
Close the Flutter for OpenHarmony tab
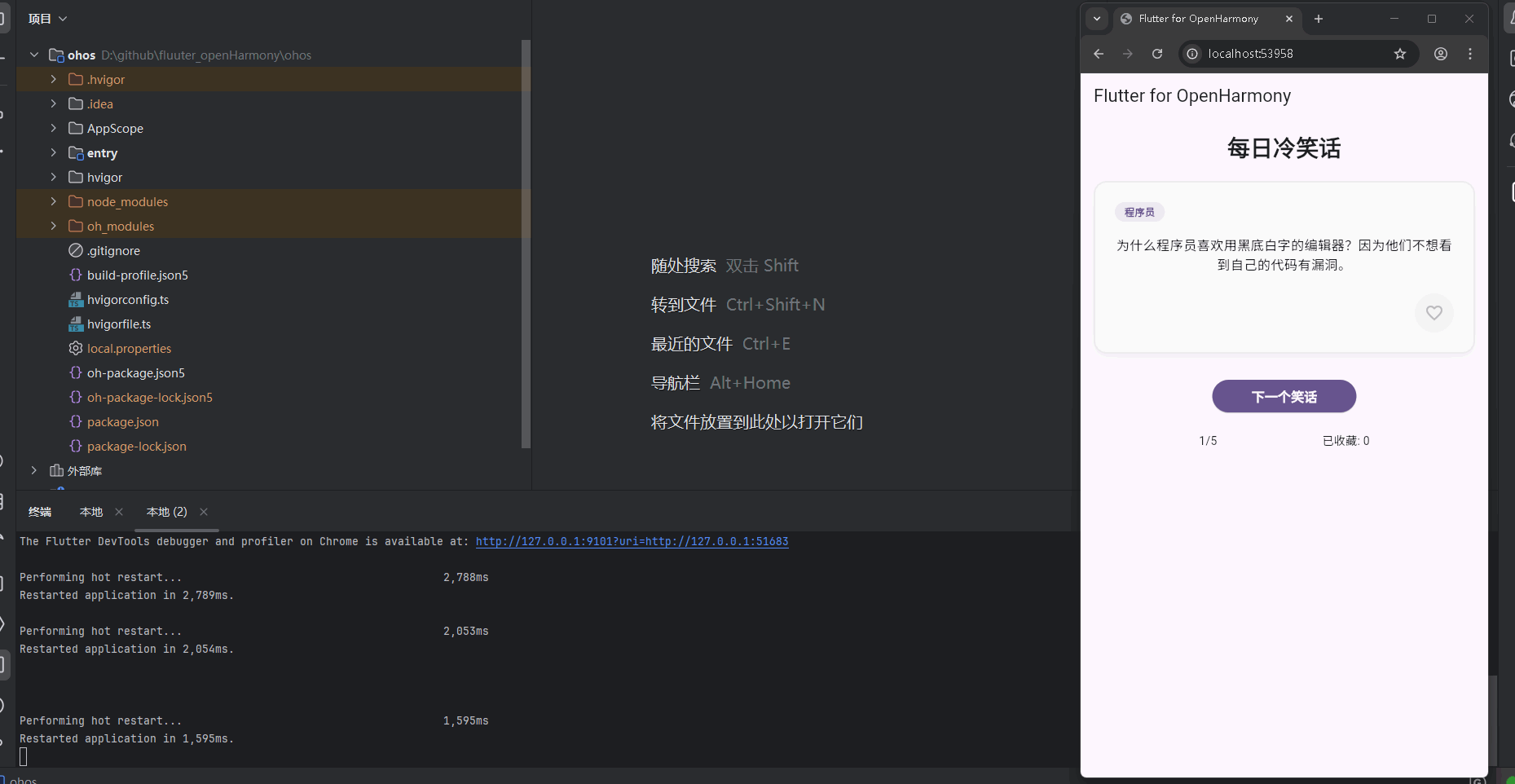(x=1289, y=19)
